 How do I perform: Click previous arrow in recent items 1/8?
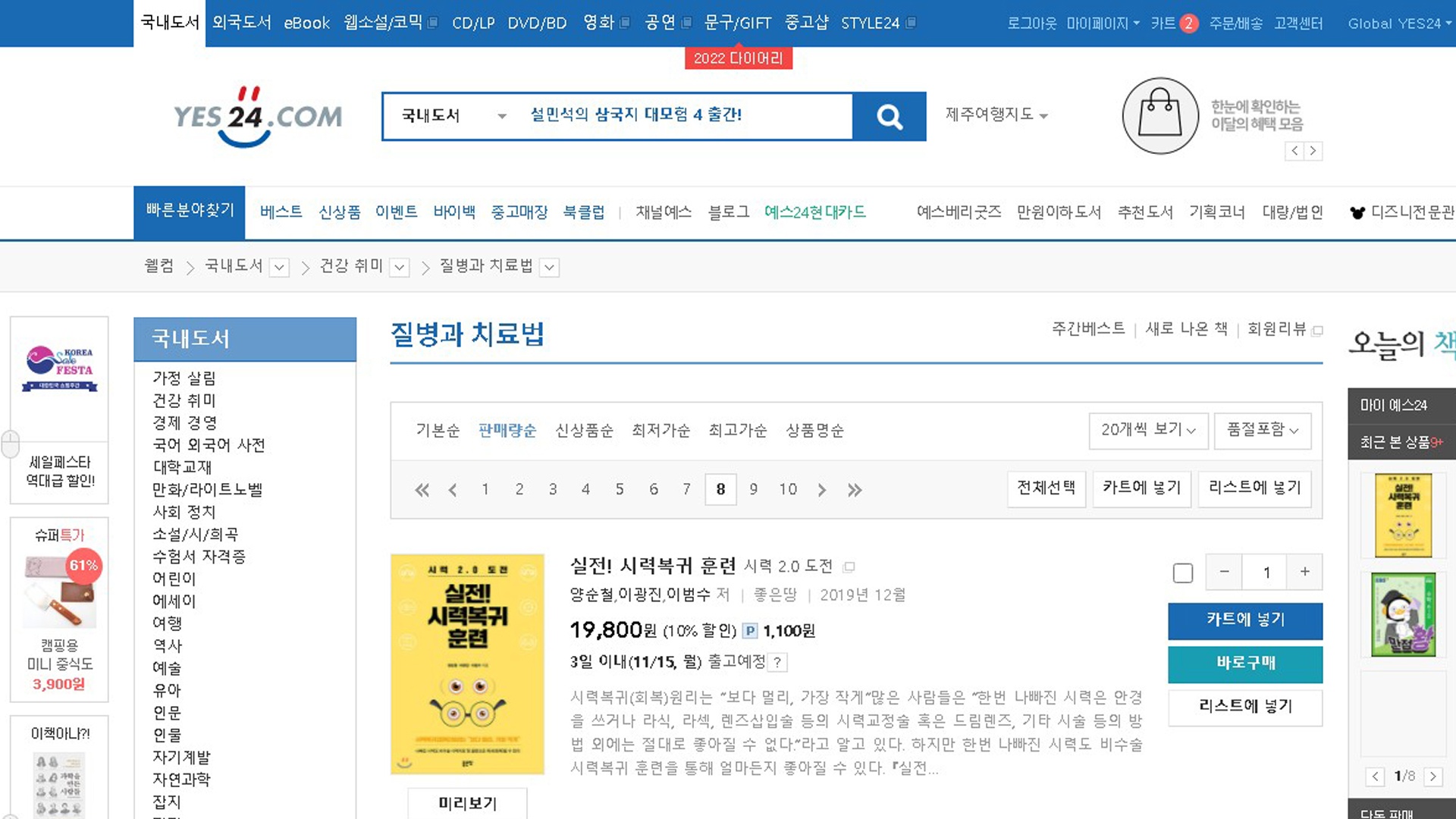pyautogui.click(x=1375, y=777)
